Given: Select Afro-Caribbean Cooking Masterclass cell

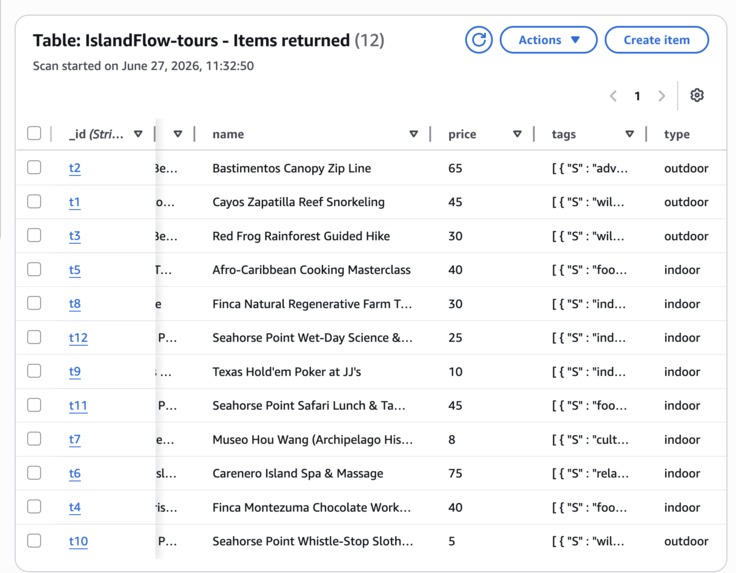Looking at the screenshot, I should click(x=311, y=270).
